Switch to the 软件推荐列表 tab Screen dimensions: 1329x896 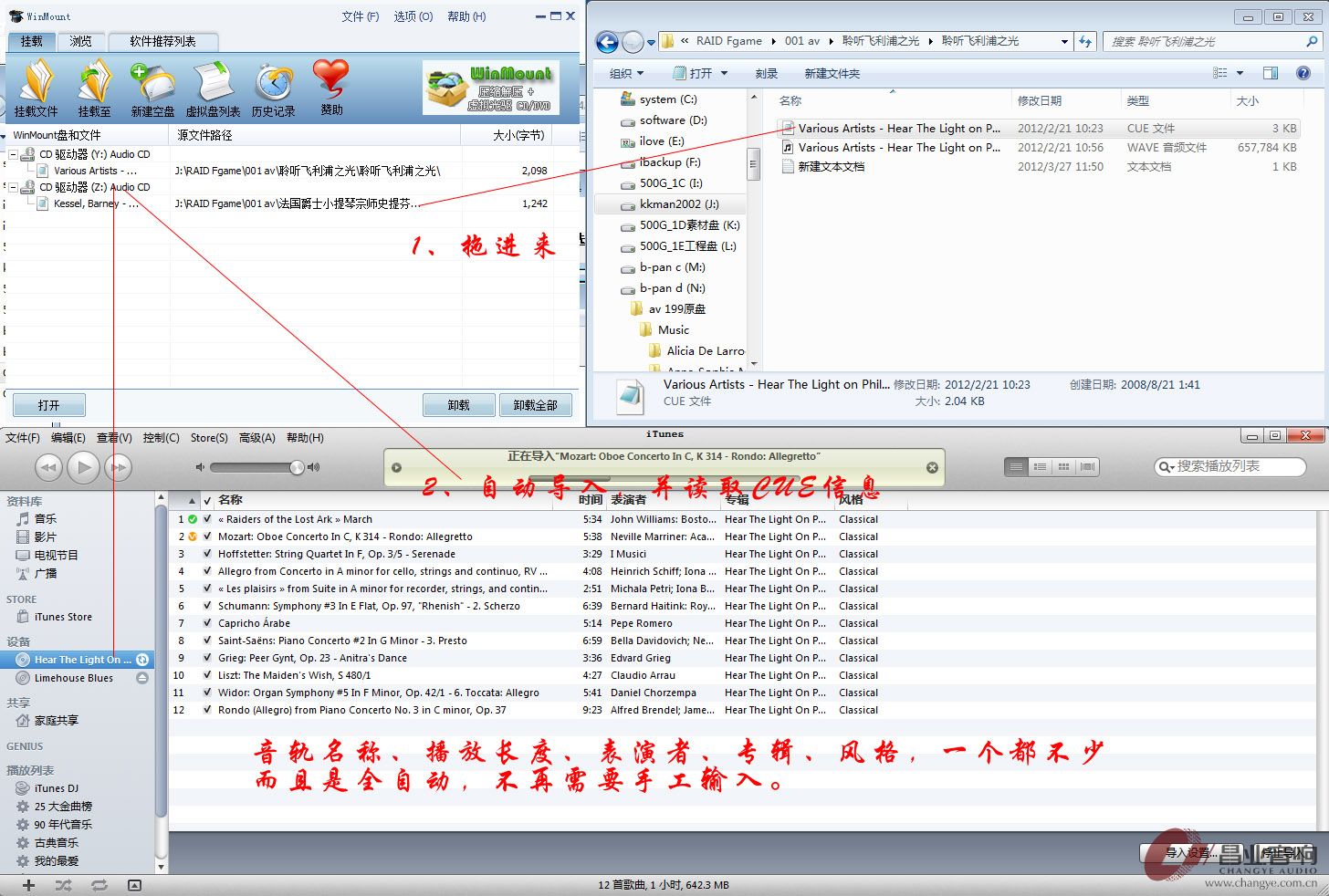pos(162,41)
